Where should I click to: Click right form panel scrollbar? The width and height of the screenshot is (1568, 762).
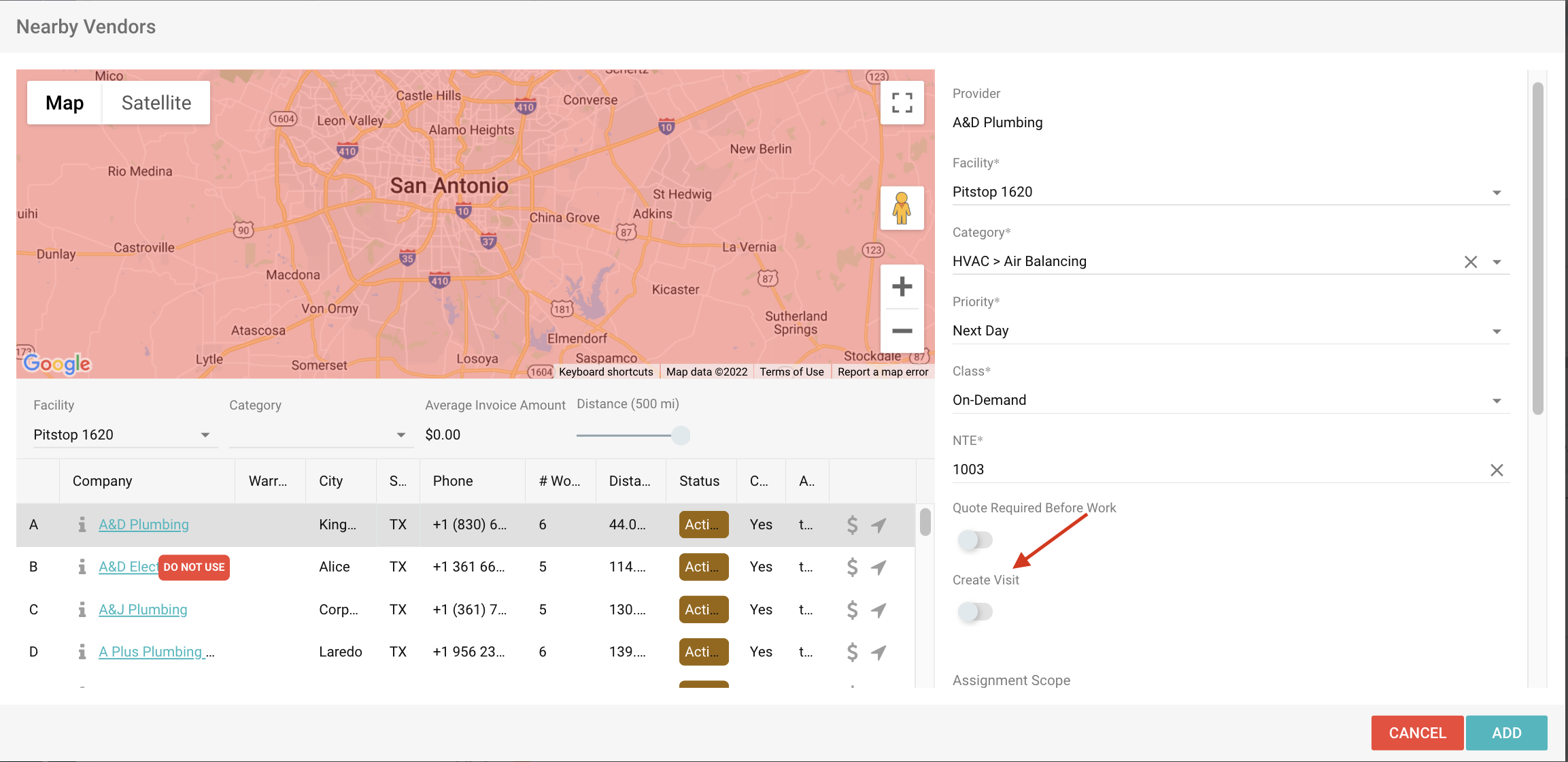1537,248
